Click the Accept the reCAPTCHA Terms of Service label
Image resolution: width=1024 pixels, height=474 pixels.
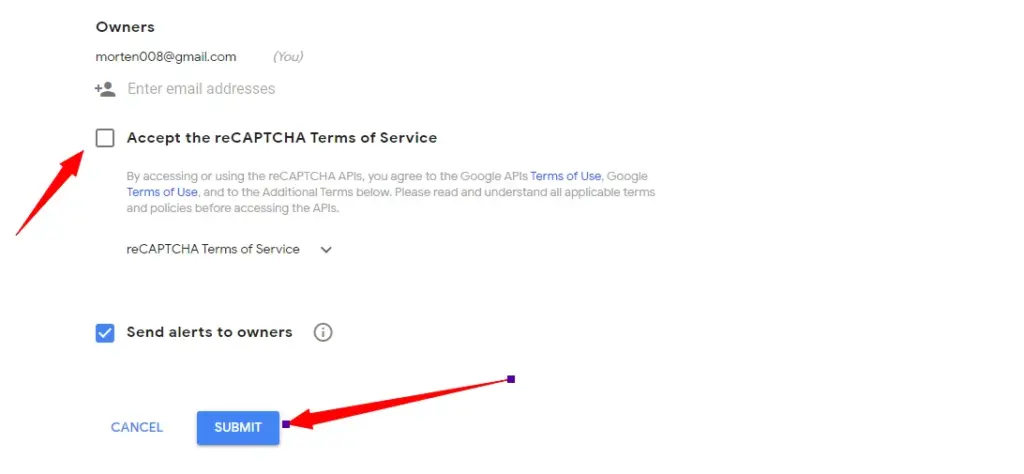(x=281, y=138)
